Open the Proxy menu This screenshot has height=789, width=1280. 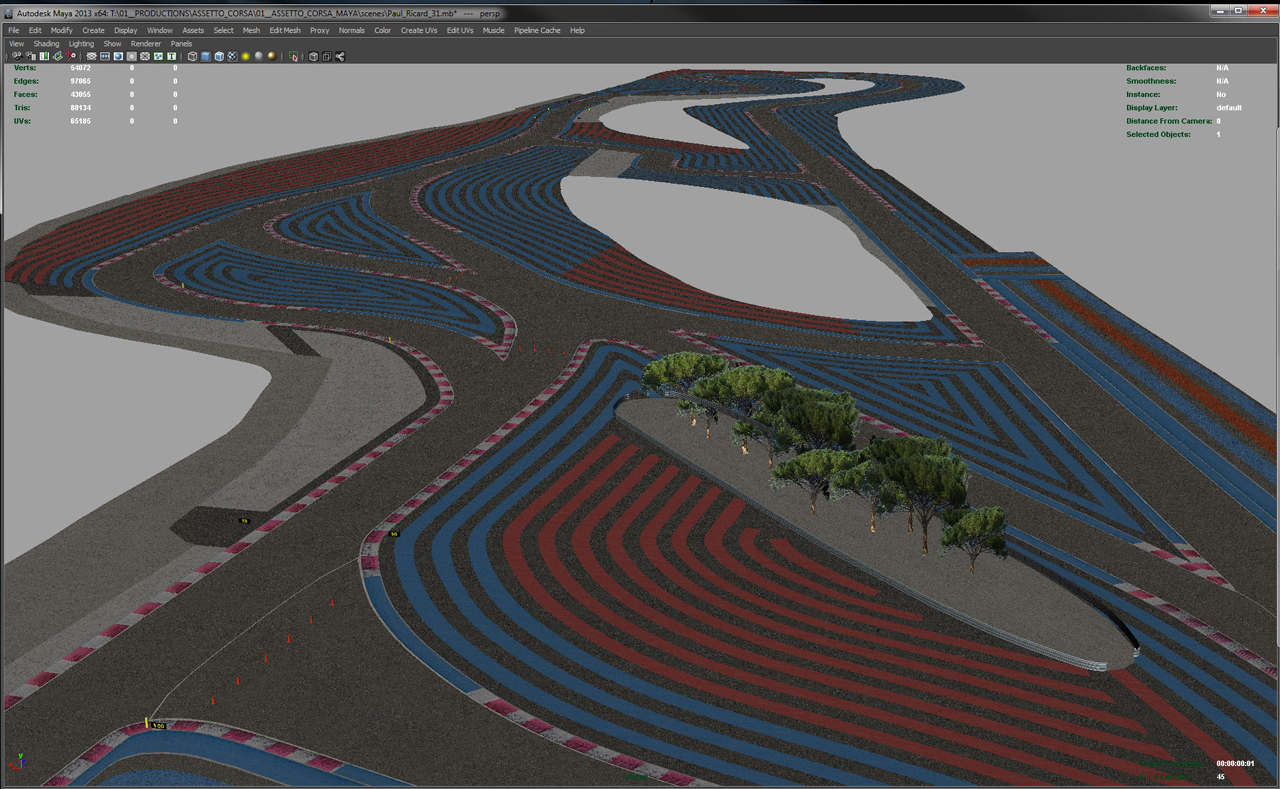320,31
